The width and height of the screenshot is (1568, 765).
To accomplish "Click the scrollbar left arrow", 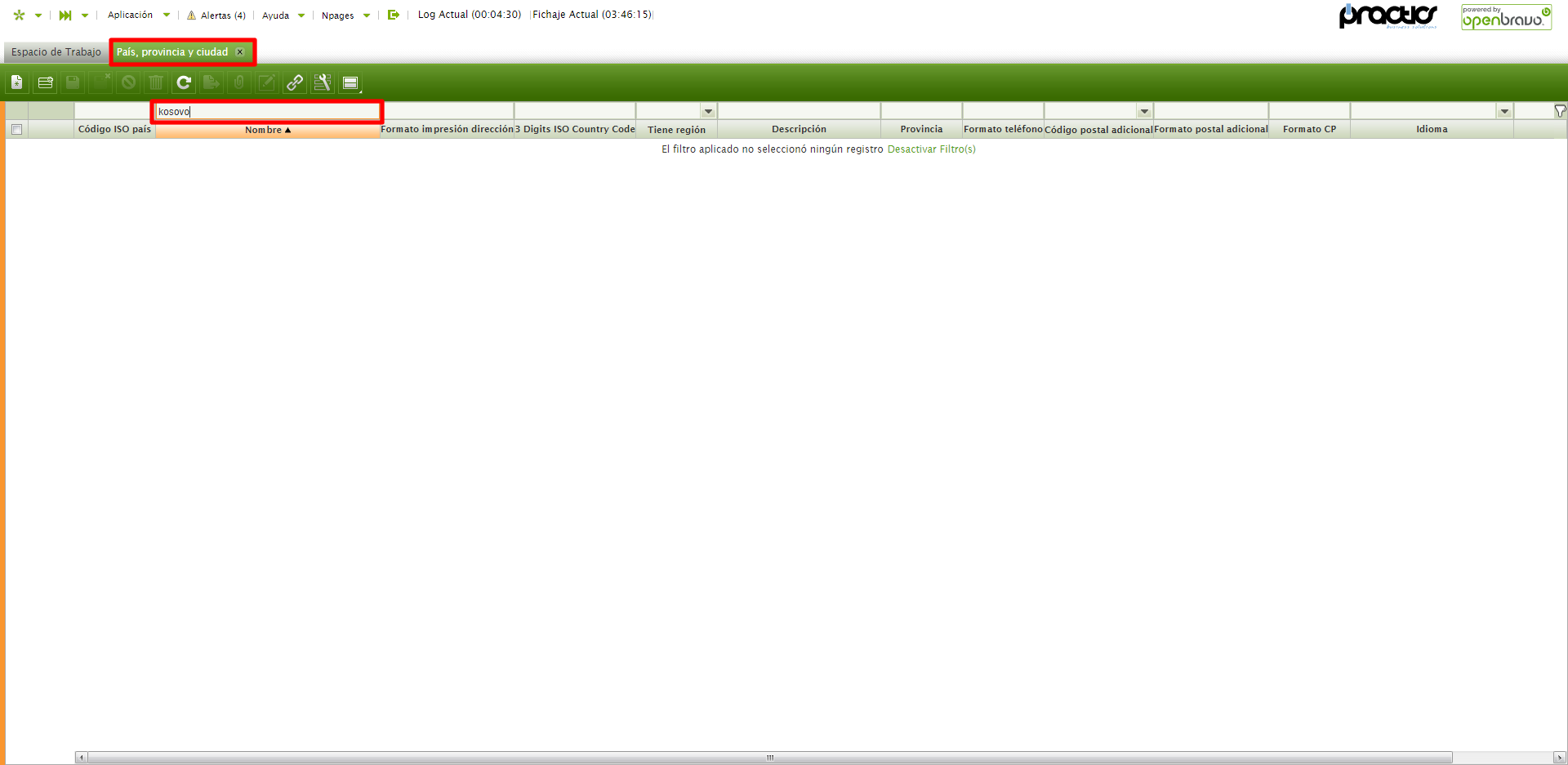I will (81, 758).
